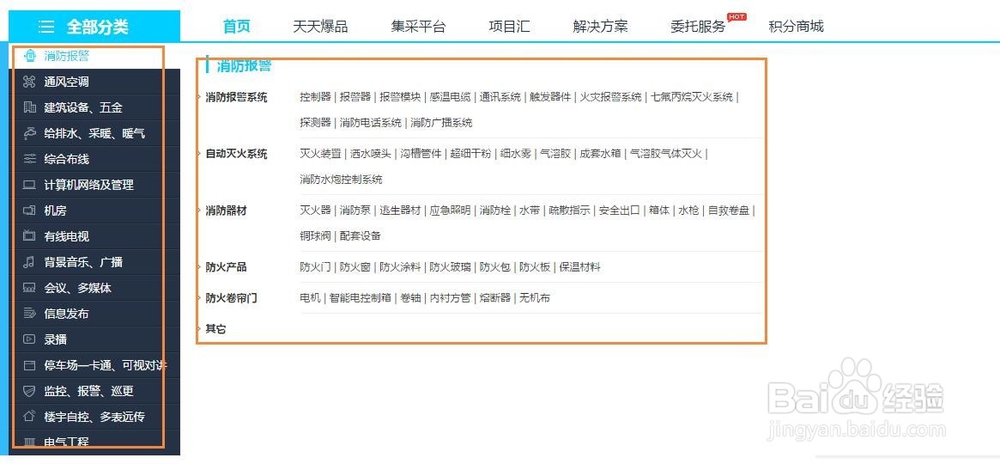
Task: Open the 灭火装置 link
Action: [321, 154]
